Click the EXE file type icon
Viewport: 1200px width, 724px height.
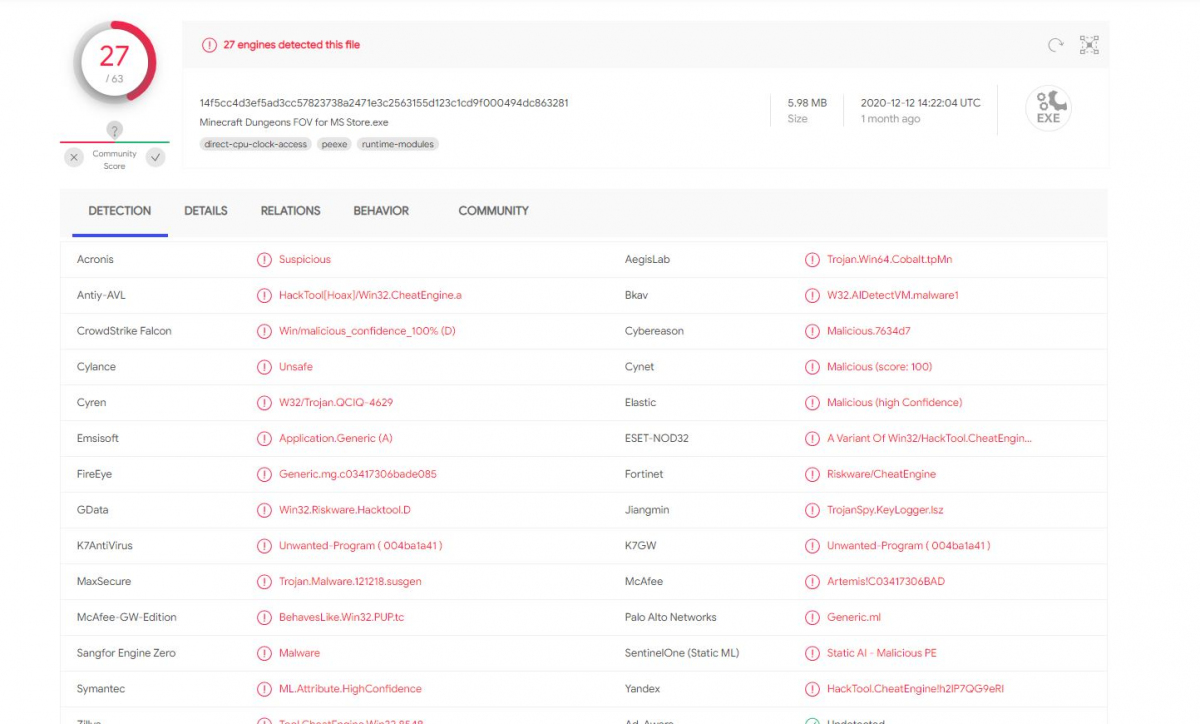pos(1048,108)
